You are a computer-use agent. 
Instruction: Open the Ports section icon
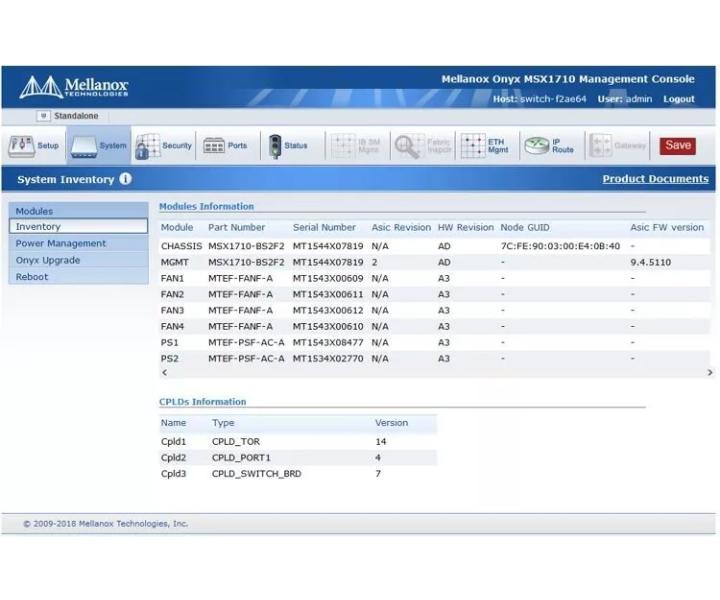pos(214,146)
